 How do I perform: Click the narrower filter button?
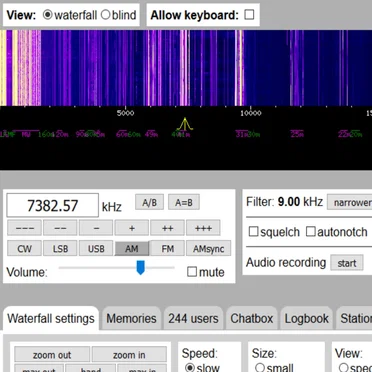click(x=350, y=202)
